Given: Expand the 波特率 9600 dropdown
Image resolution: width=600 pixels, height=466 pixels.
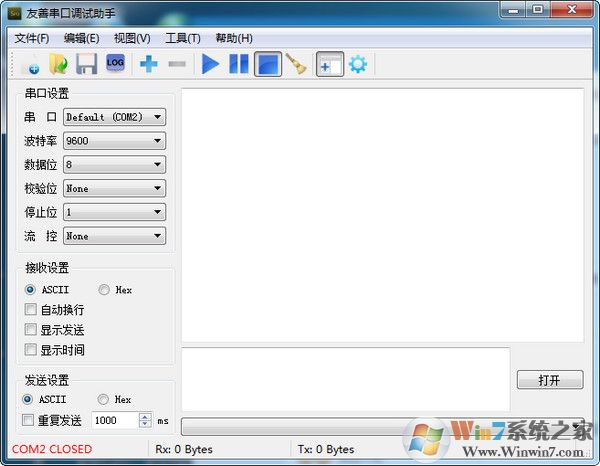Looking at the screenshot, I should coord(114,141).
